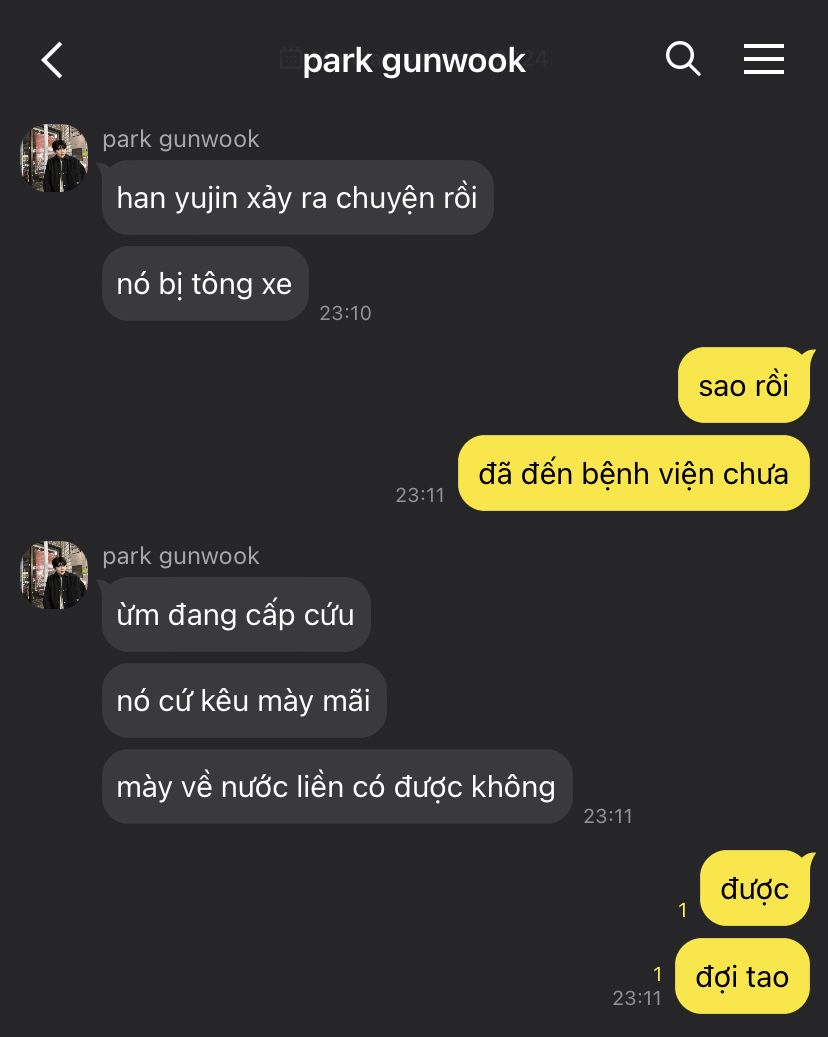Select the yellow 'sao rồi' bubble
828x1037 pixels.
click(744, 386)
